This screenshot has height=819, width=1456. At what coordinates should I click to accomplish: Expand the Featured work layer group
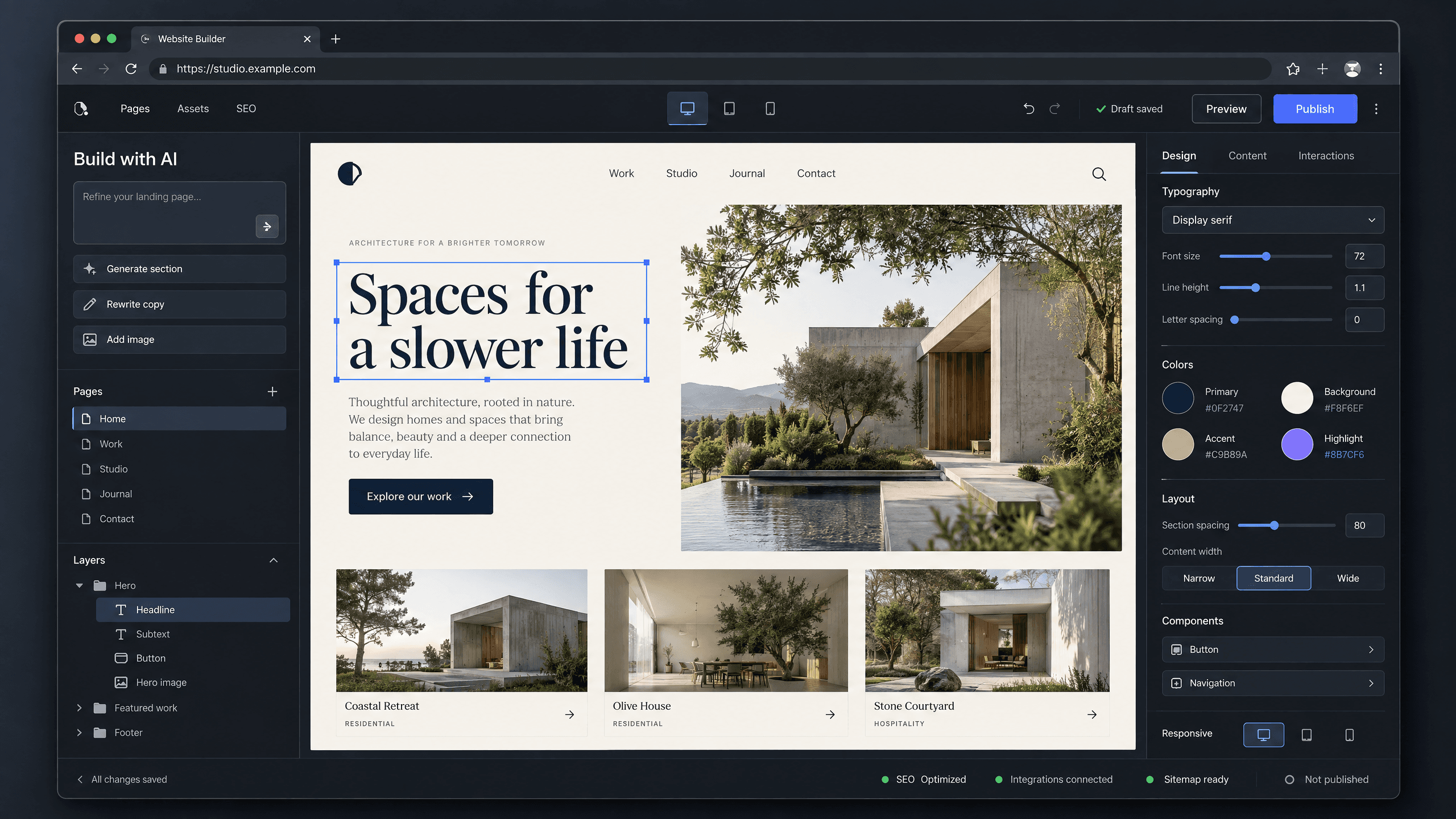pyautogui.click(x=79, y=708)
